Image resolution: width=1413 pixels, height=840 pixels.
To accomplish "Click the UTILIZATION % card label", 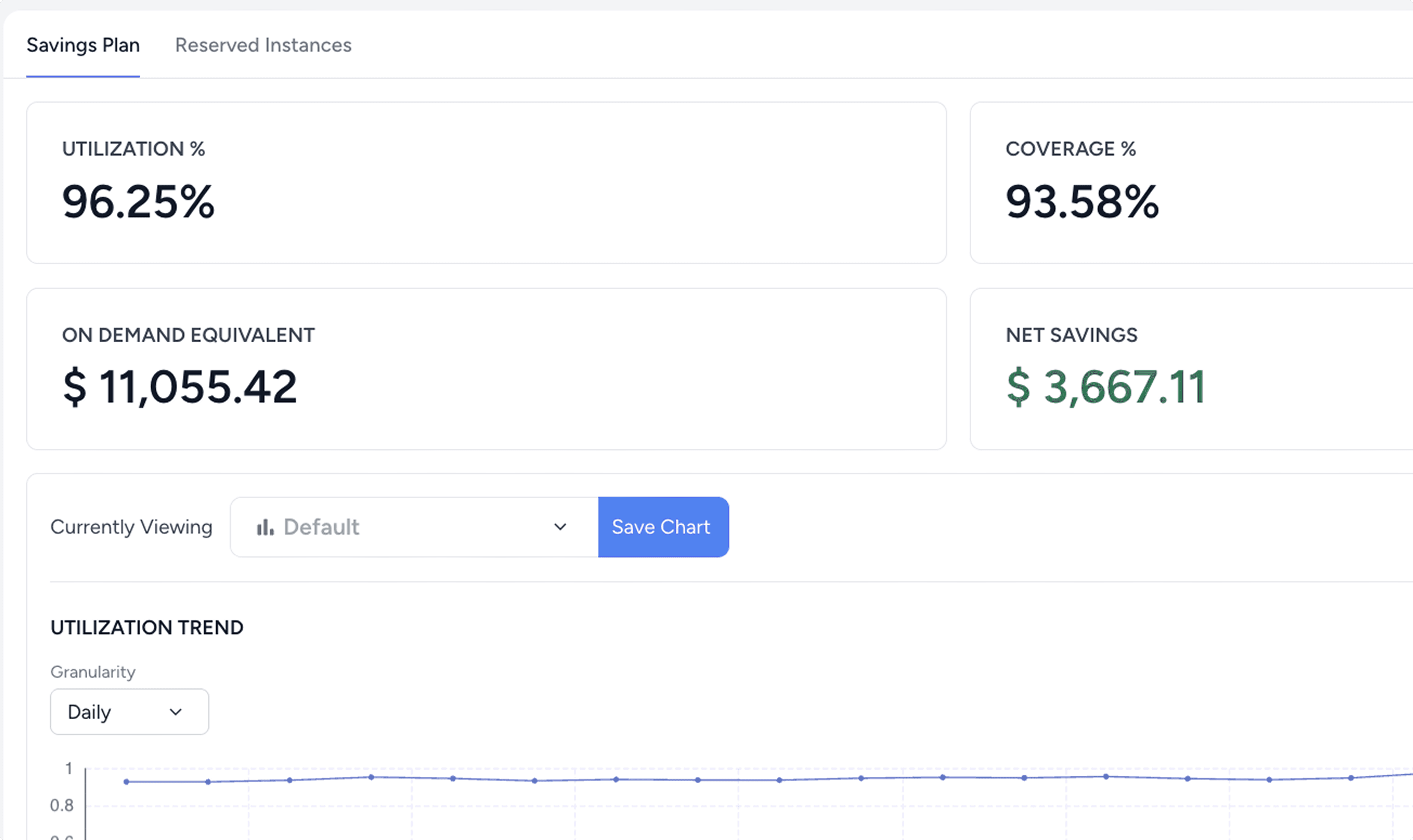I will click(134, 149).
